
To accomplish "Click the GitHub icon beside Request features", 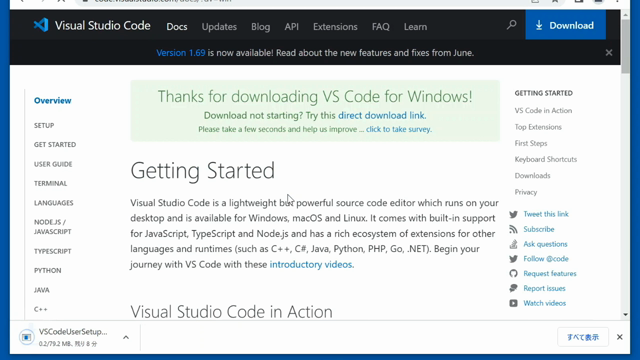I will coord(513,273).
